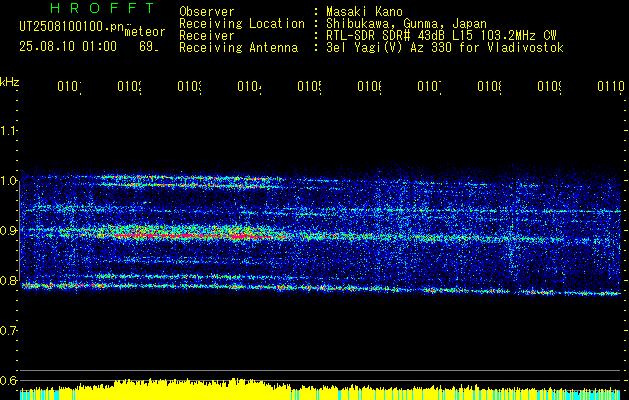
Task: Click the 0.7 frequency axis label
Action: pyautogui.click(x=9, y=330)
